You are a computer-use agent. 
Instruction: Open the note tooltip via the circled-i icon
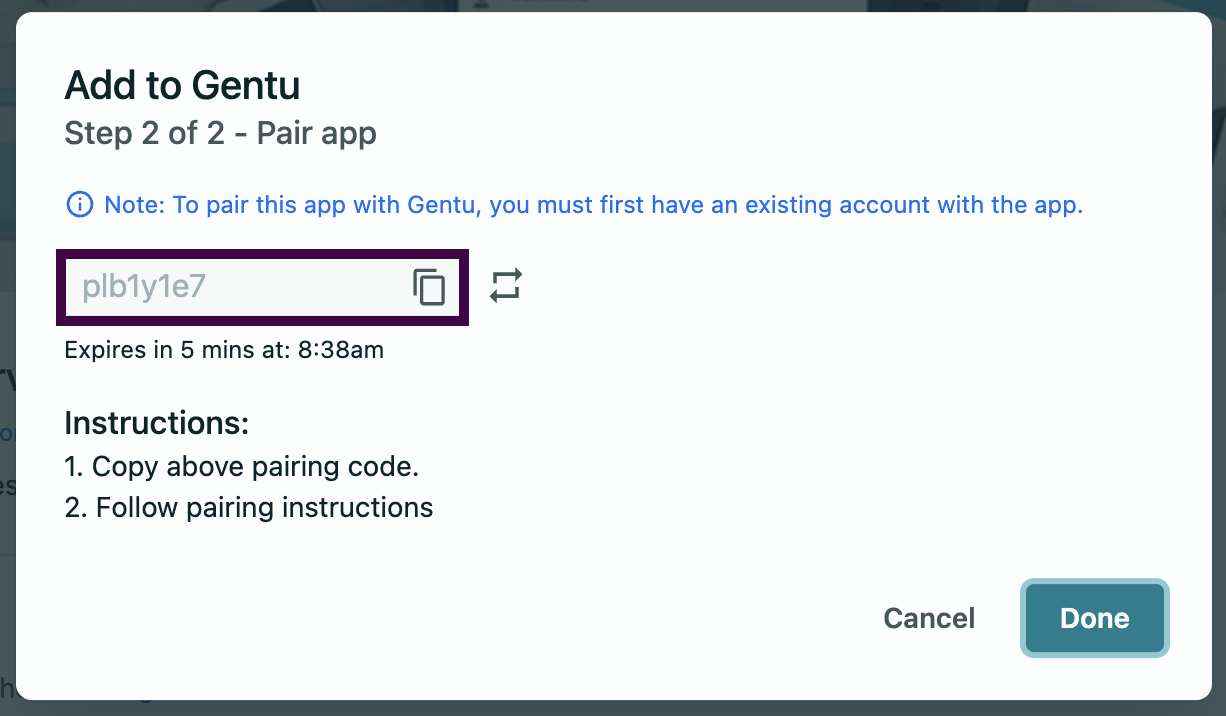pyautogui.click(x=79, y=204)
